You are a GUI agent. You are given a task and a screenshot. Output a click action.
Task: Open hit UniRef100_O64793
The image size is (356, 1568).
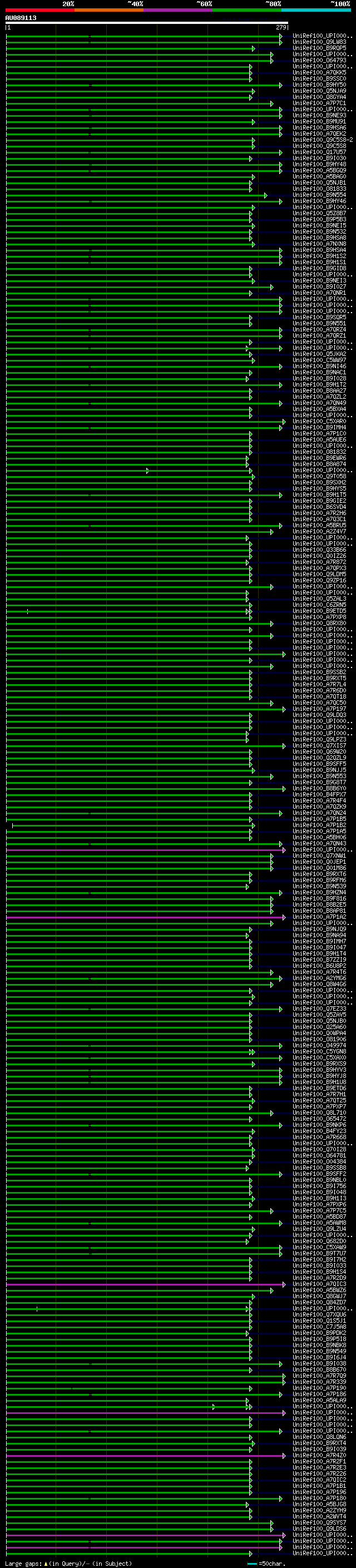pos(319,60)
